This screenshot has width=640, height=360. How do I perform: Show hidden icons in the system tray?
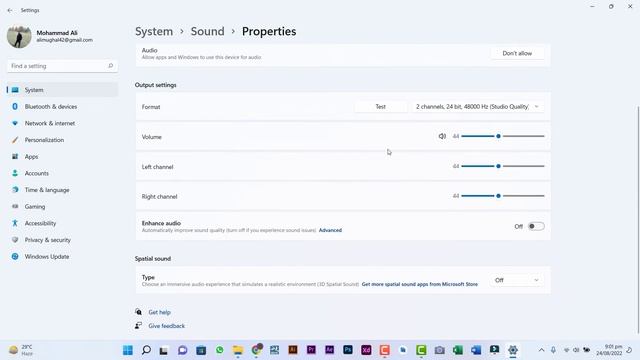pyautogui.click(x=541, y=350)
